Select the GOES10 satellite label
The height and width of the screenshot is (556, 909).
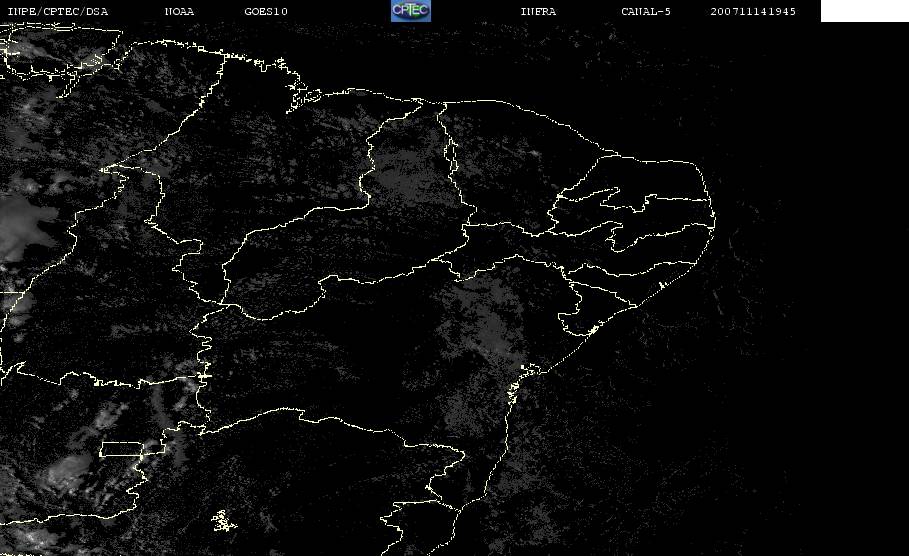pyautogui.click(x=266, y=12)
